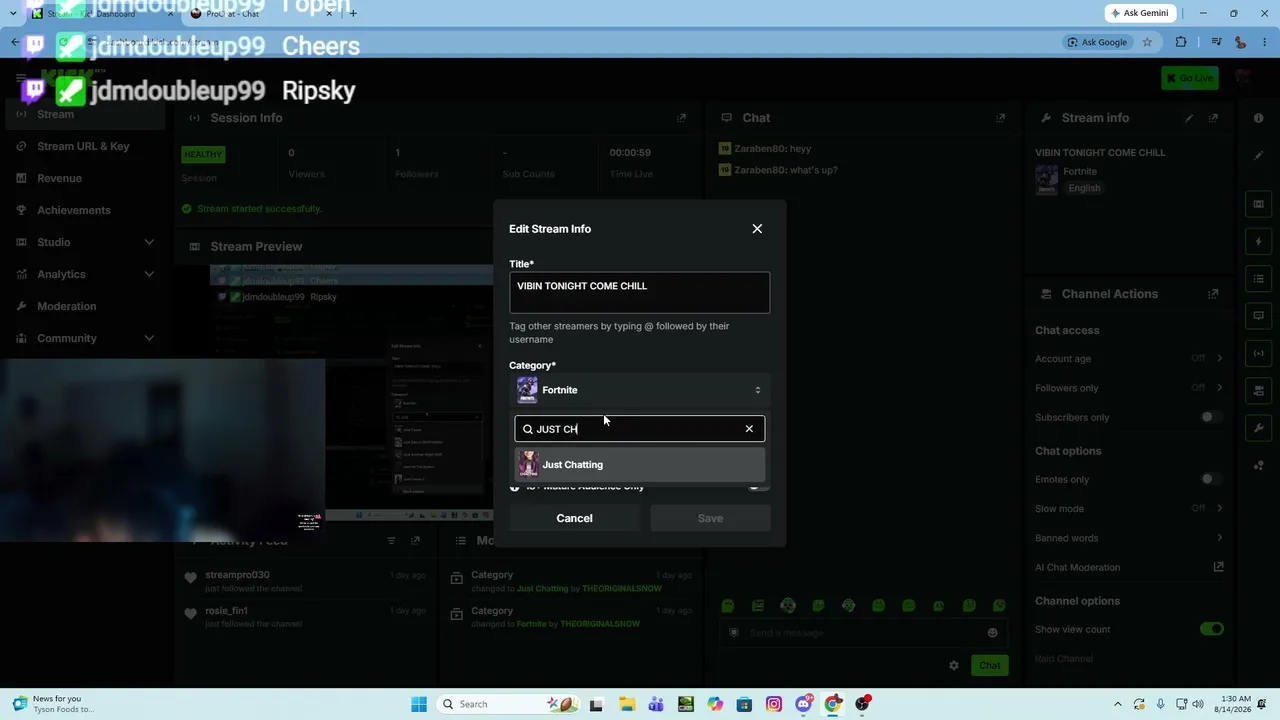The height and width of the screenshot is (720, 1280).
Task: Open Instagram from the taskbar
Action: [774, 704]
